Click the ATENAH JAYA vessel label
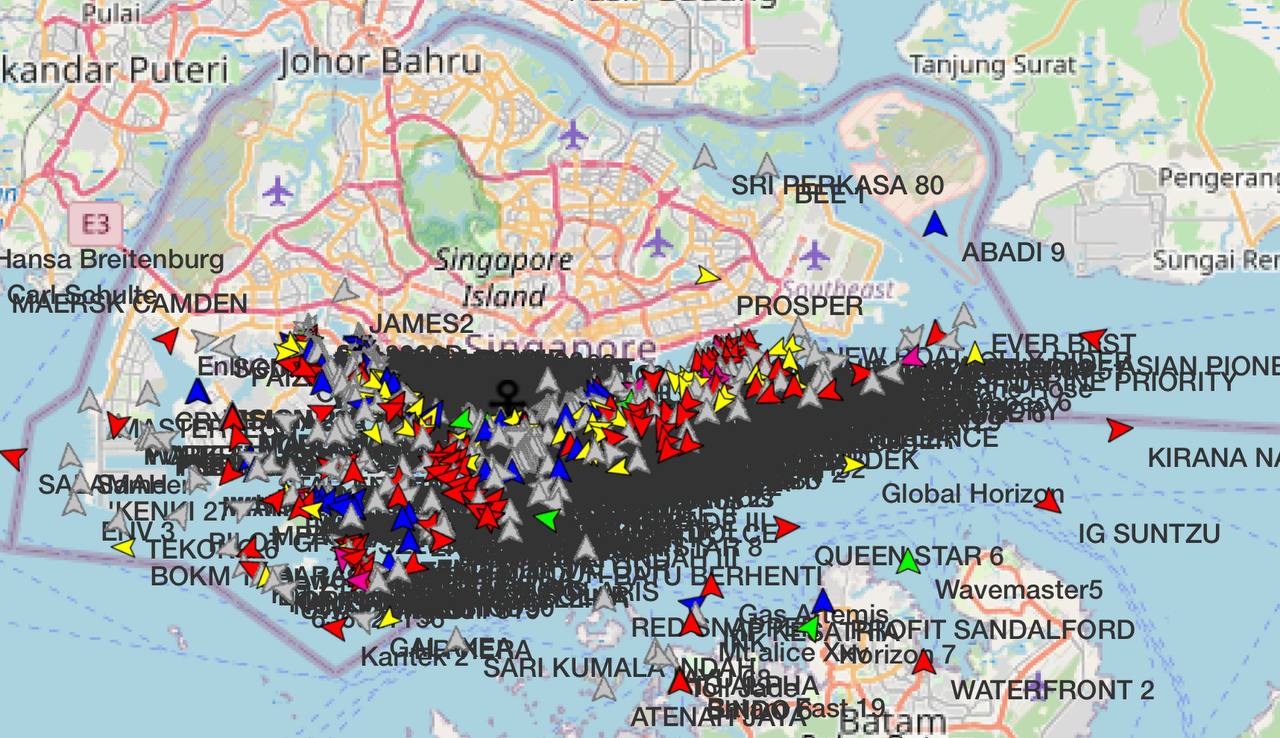1280x738 pixels. tap(720, 716)
